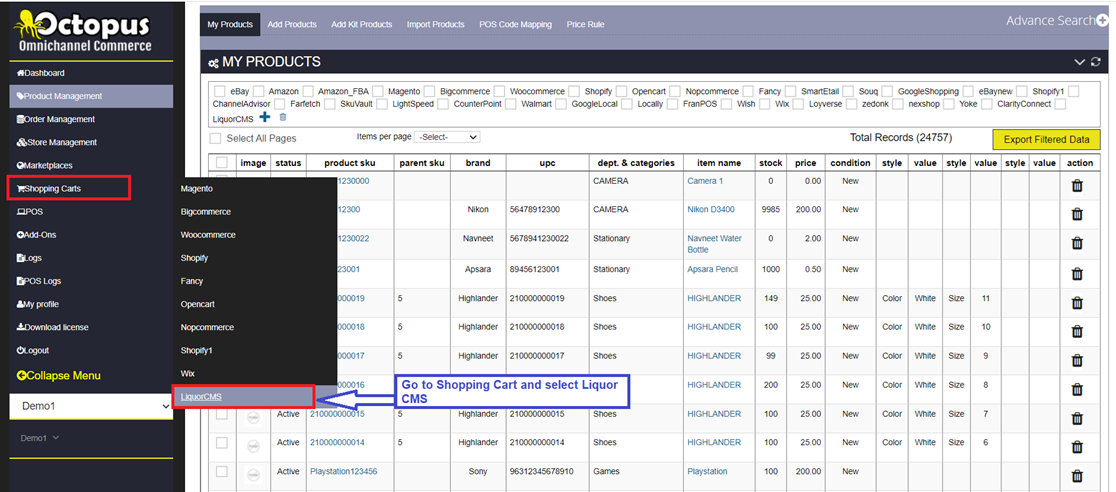Click the Total Records (24757) text
1116x492 pixels.
pyautogui.click(x=900, y=137)
